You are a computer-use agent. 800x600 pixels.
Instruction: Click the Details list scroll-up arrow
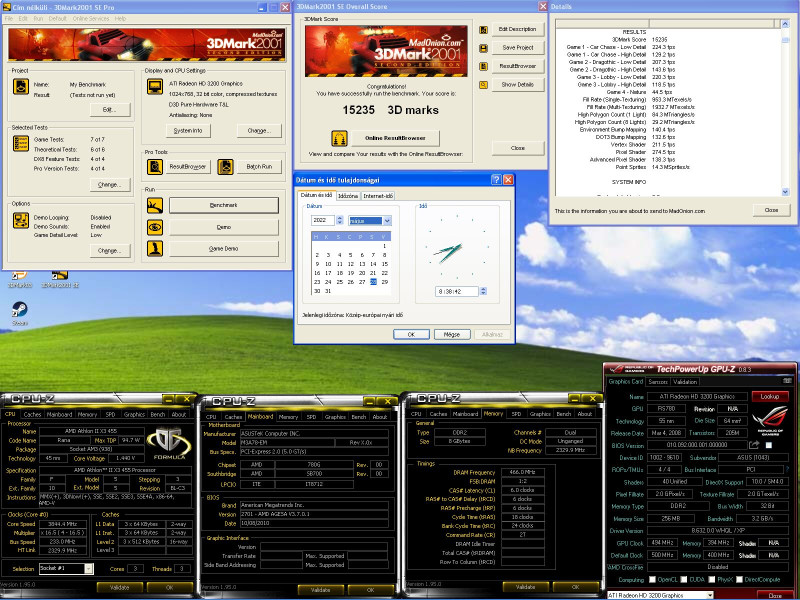point(785,24)
